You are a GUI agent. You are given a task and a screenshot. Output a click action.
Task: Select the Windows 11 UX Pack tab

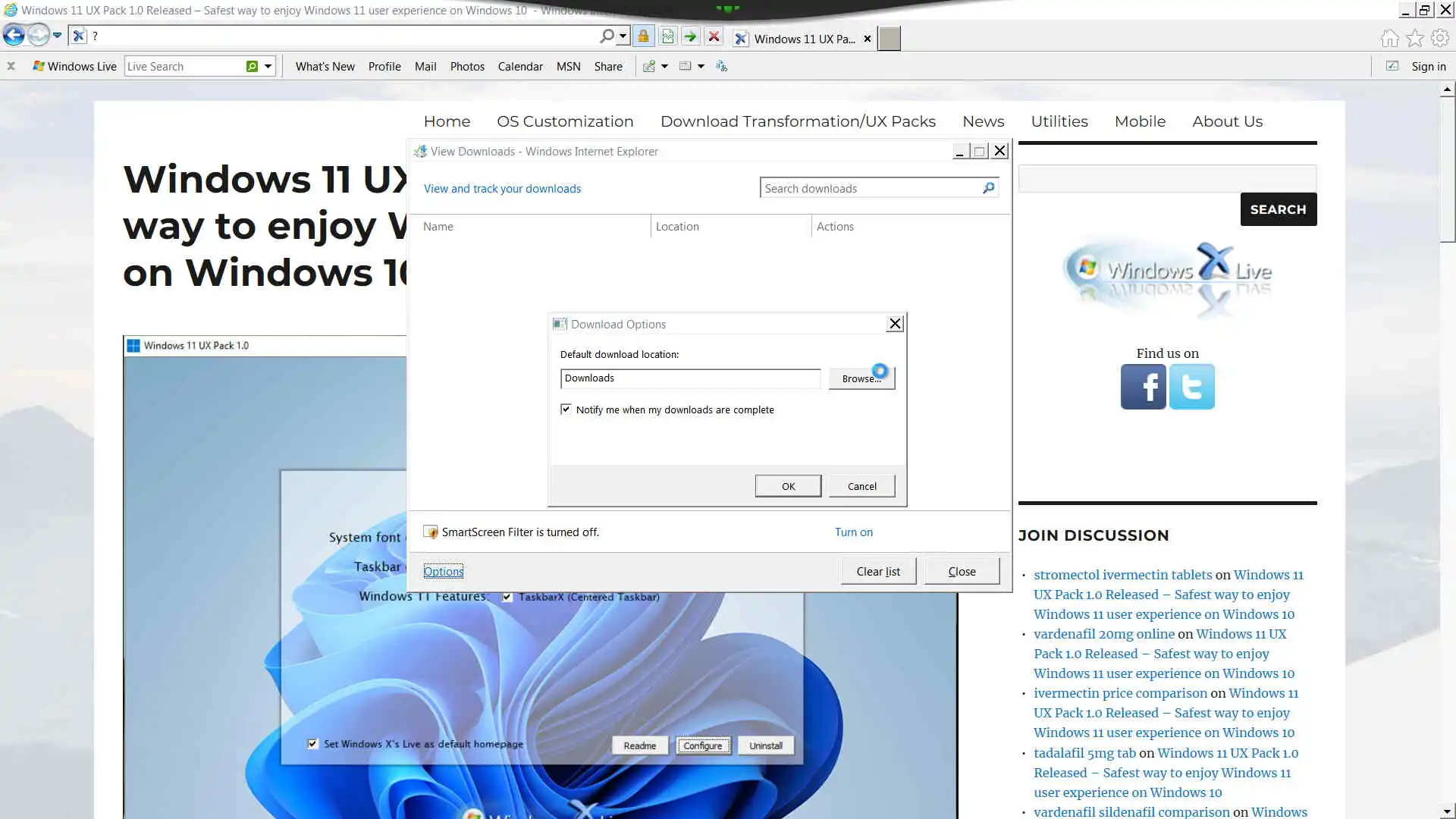point(802,39)
